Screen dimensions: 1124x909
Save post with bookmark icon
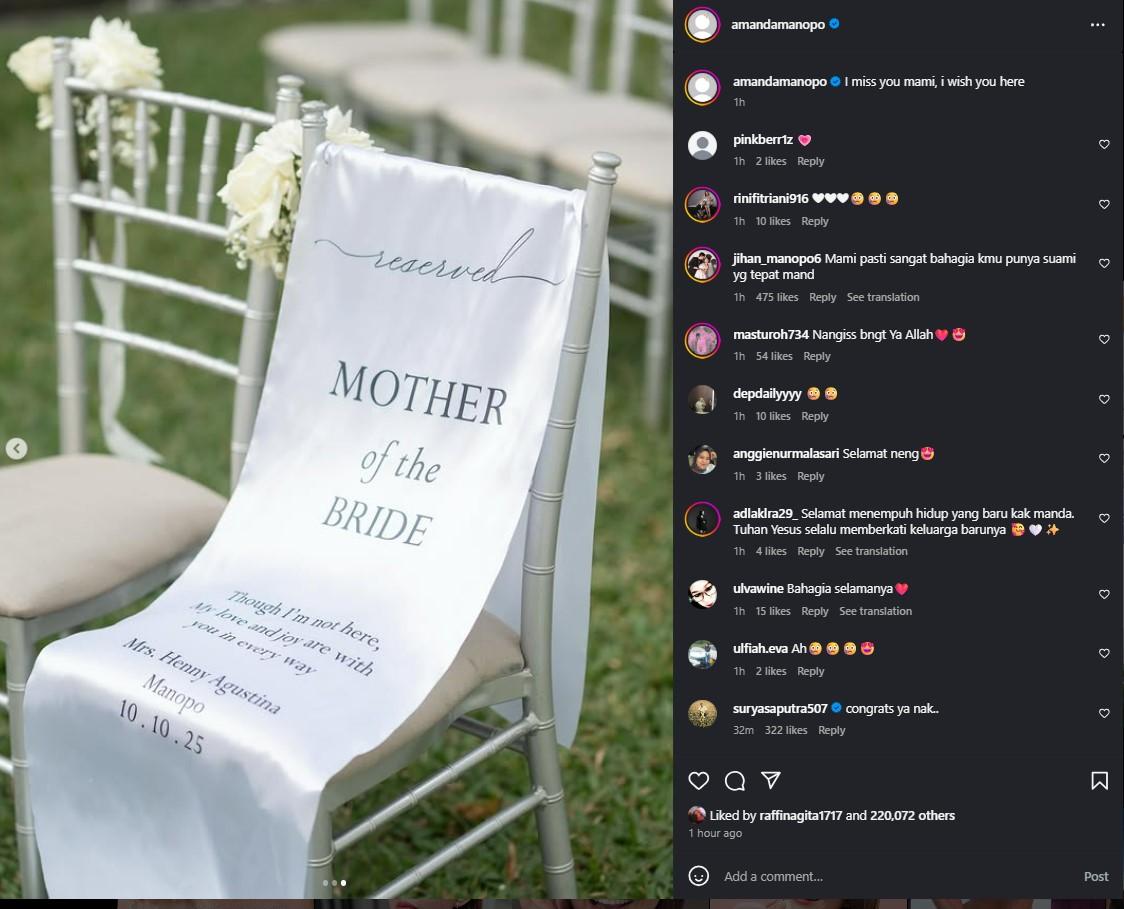pyautogui.click(x=1100, y=781)
